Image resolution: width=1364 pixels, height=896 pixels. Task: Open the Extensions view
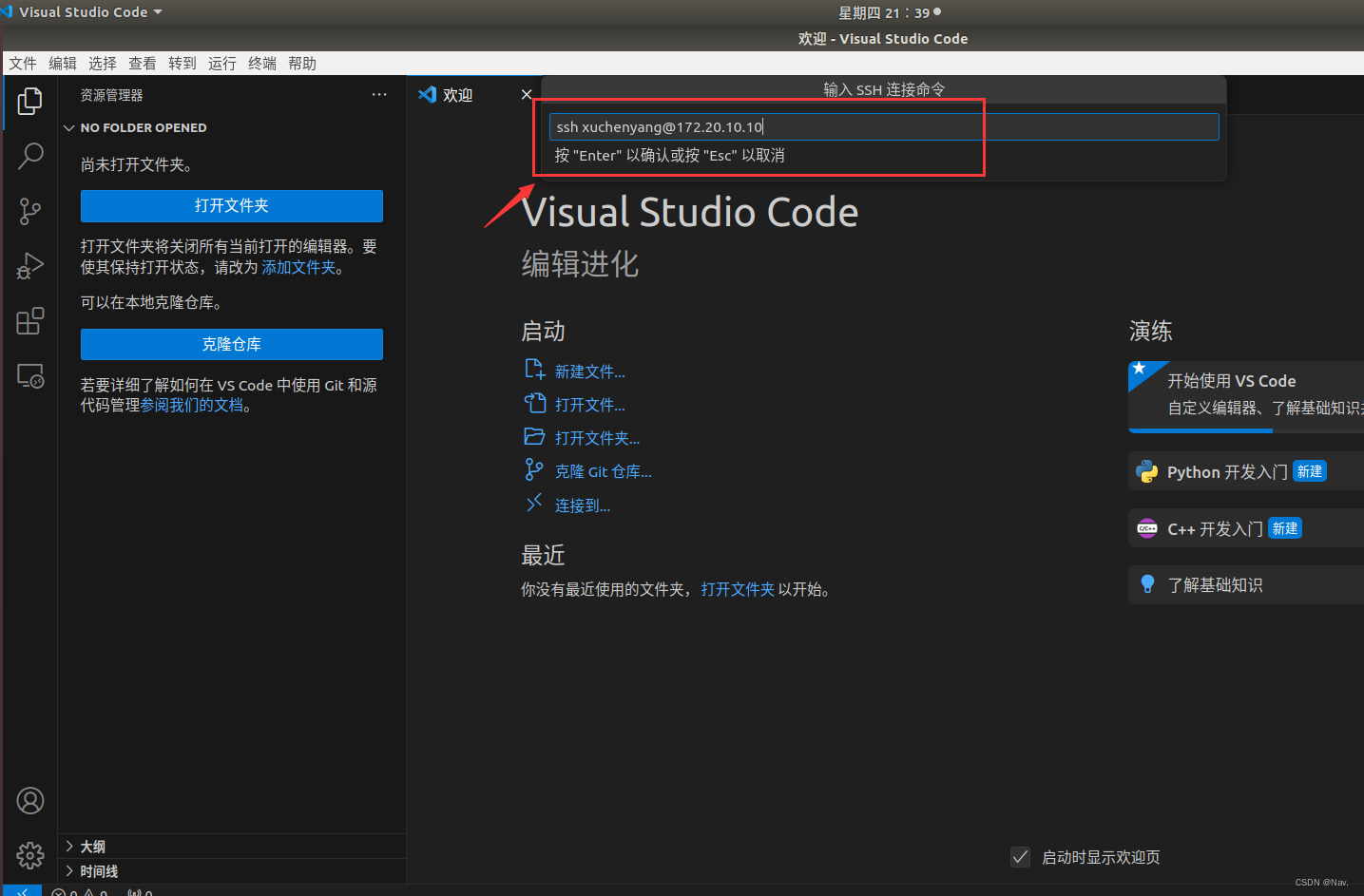click(30, 321)
